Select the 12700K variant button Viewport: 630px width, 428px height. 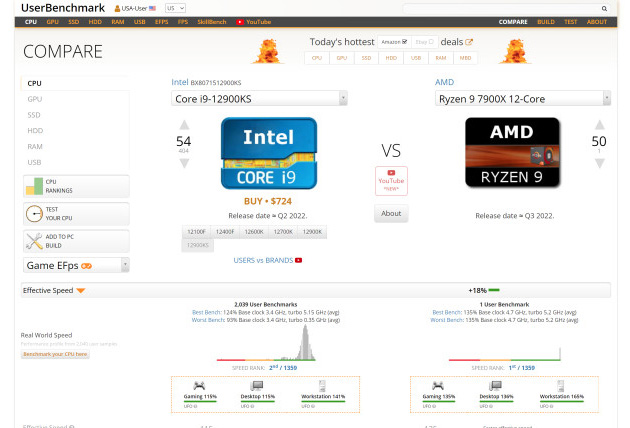pyautogui.click(x=283, y=232)
